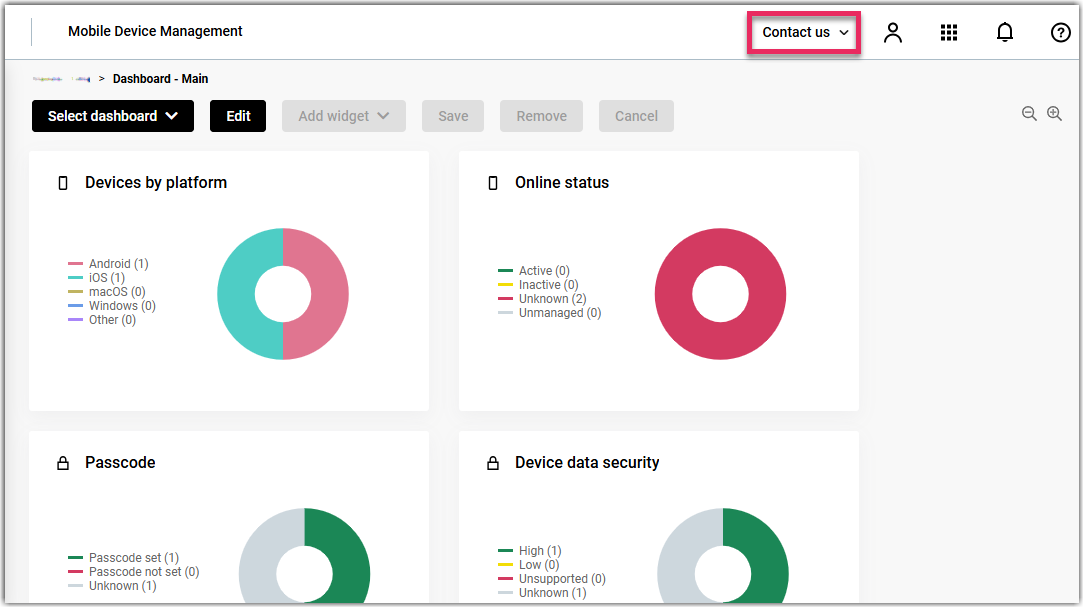Image resolution: width=1084 pixels, height=608 pixels.
Task: Click the Inactive (0) legend entry
Action: (539, 284)
